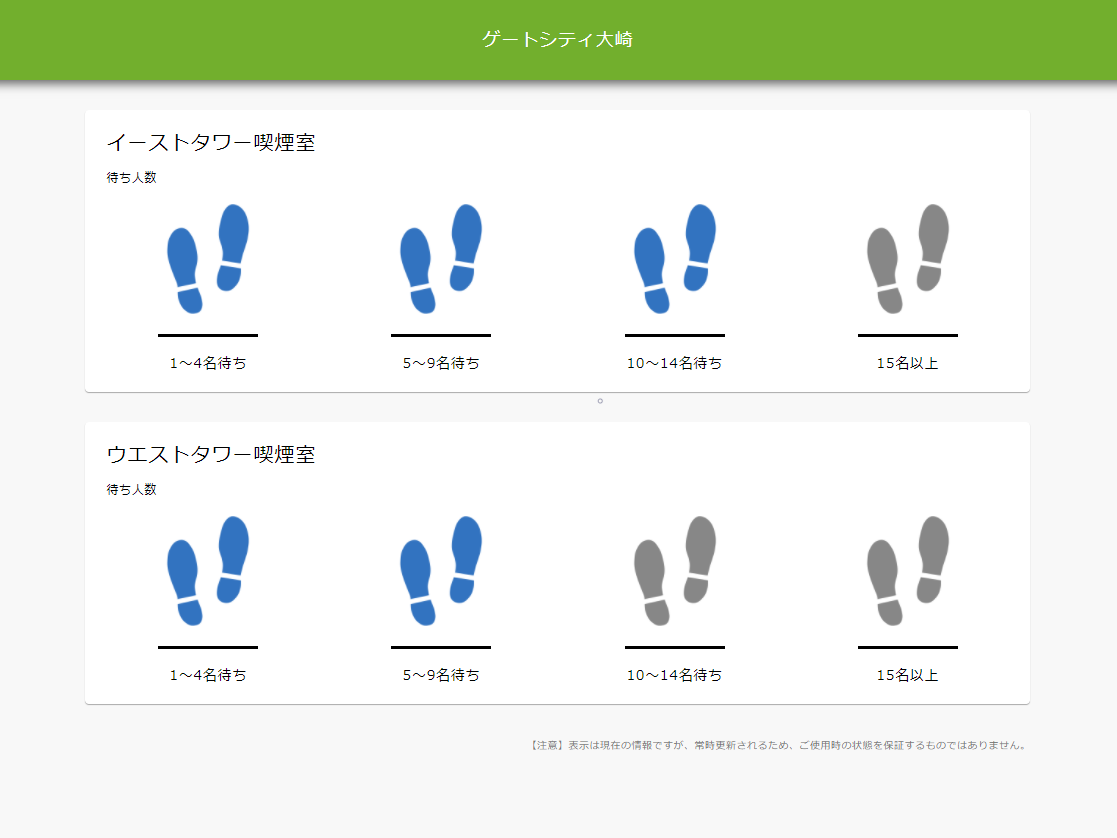Click the West Tower gray 10〜14名待ち footprint icon
The image size is (1117, 838).
675,571
